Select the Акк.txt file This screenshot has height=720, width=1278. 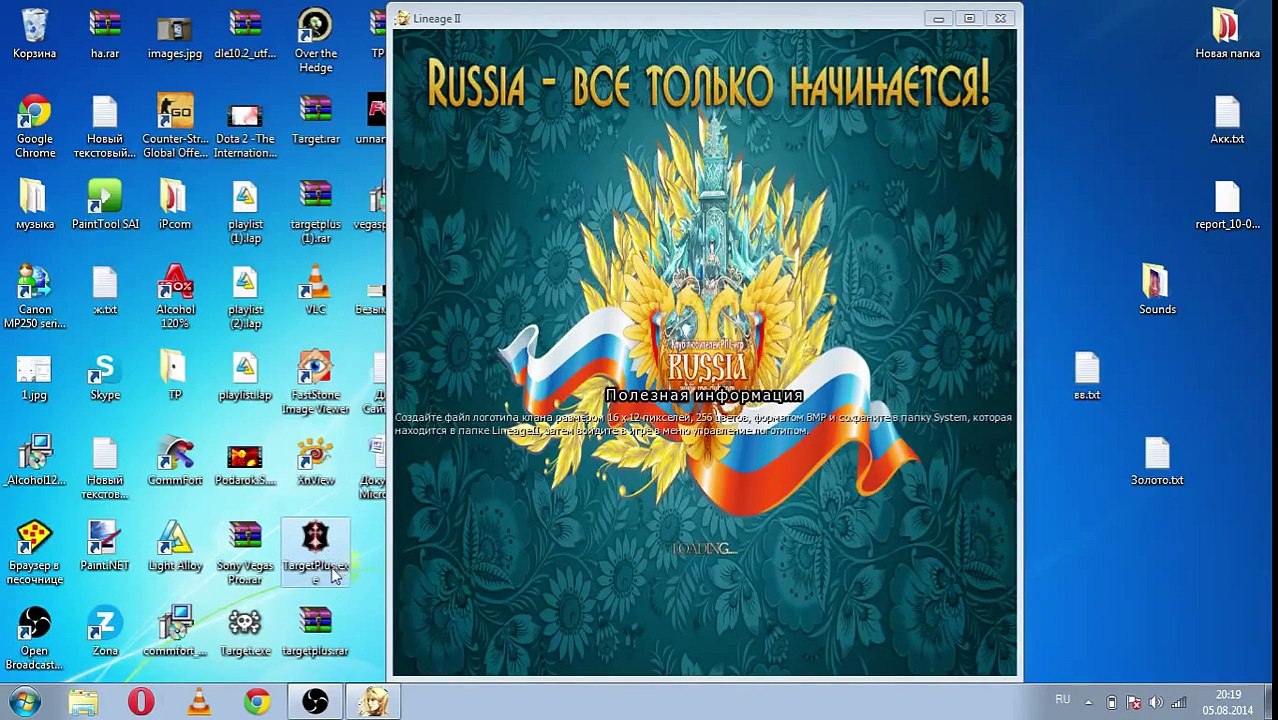click(x=1227, y=119)
